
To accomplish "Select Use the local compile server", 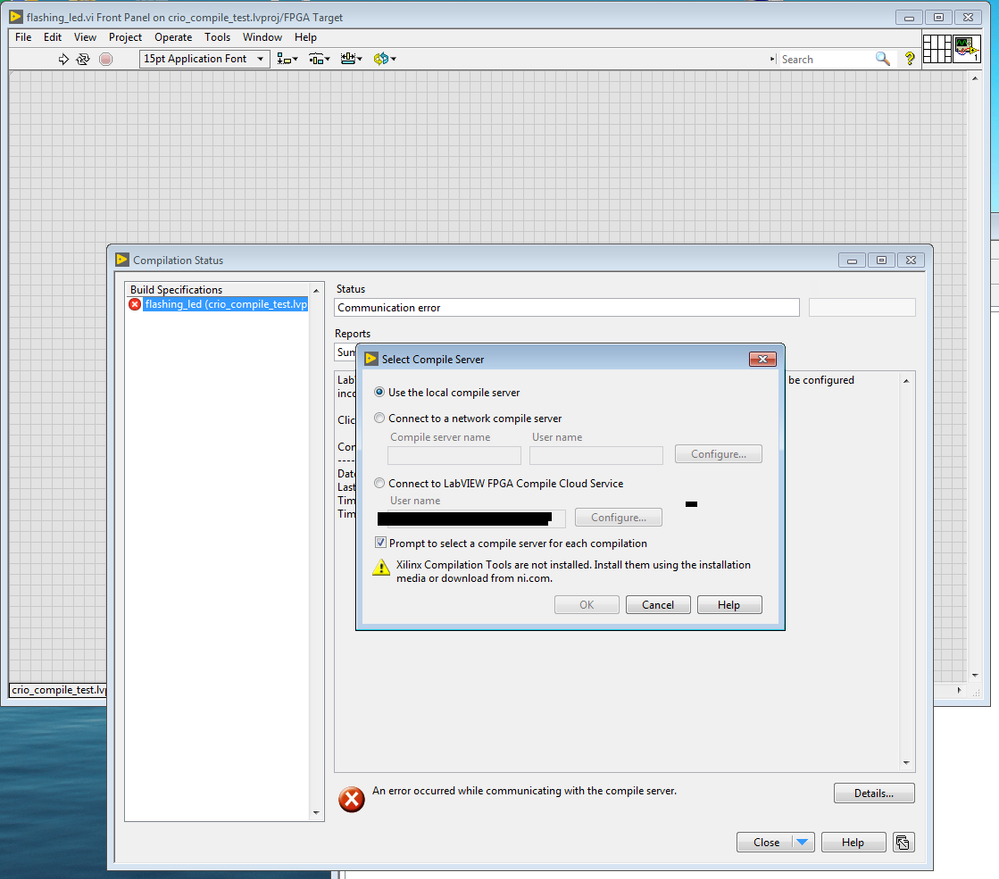I will [x=380, y=392].
